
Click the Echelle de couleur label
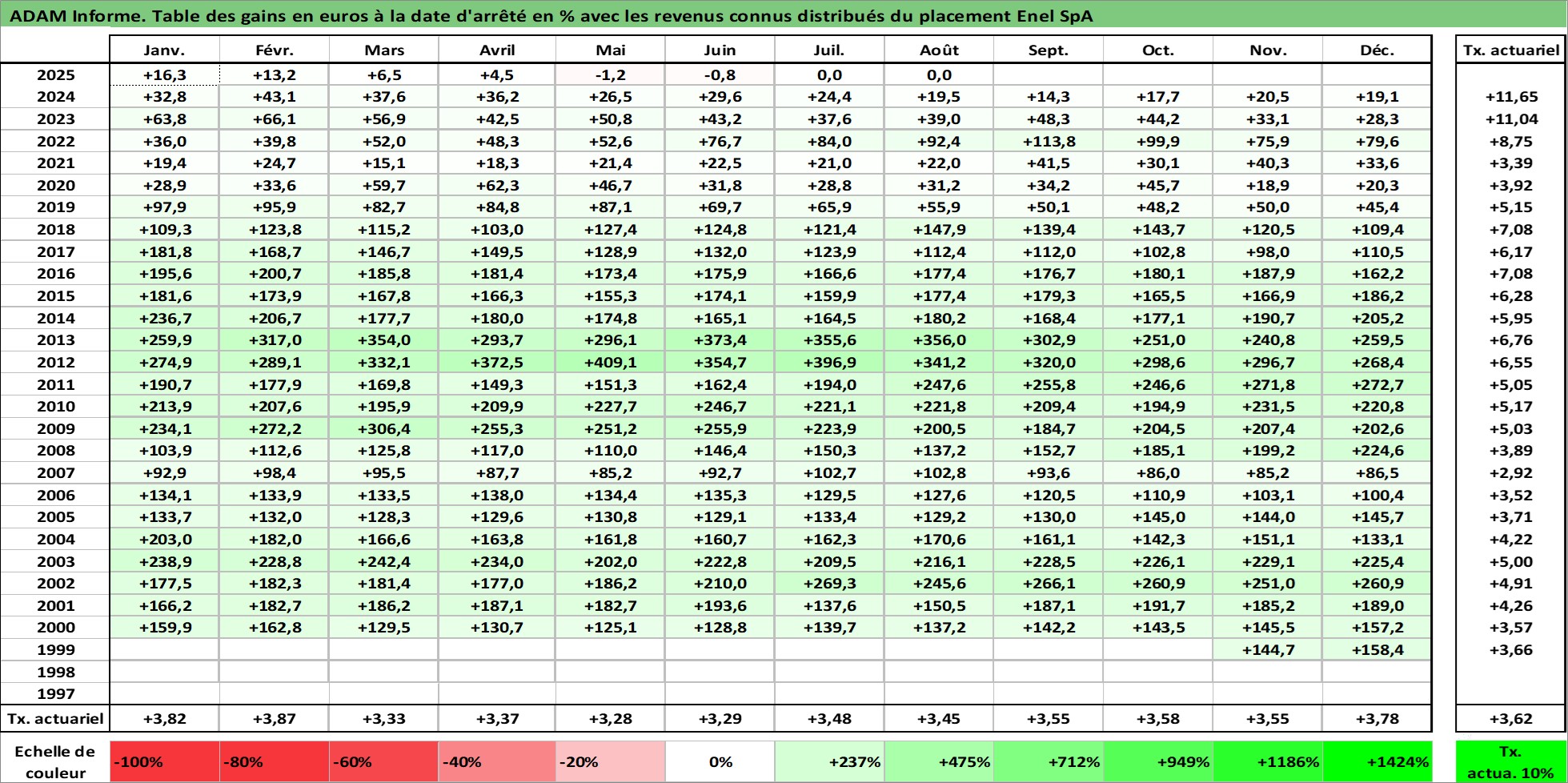[55, 762]
